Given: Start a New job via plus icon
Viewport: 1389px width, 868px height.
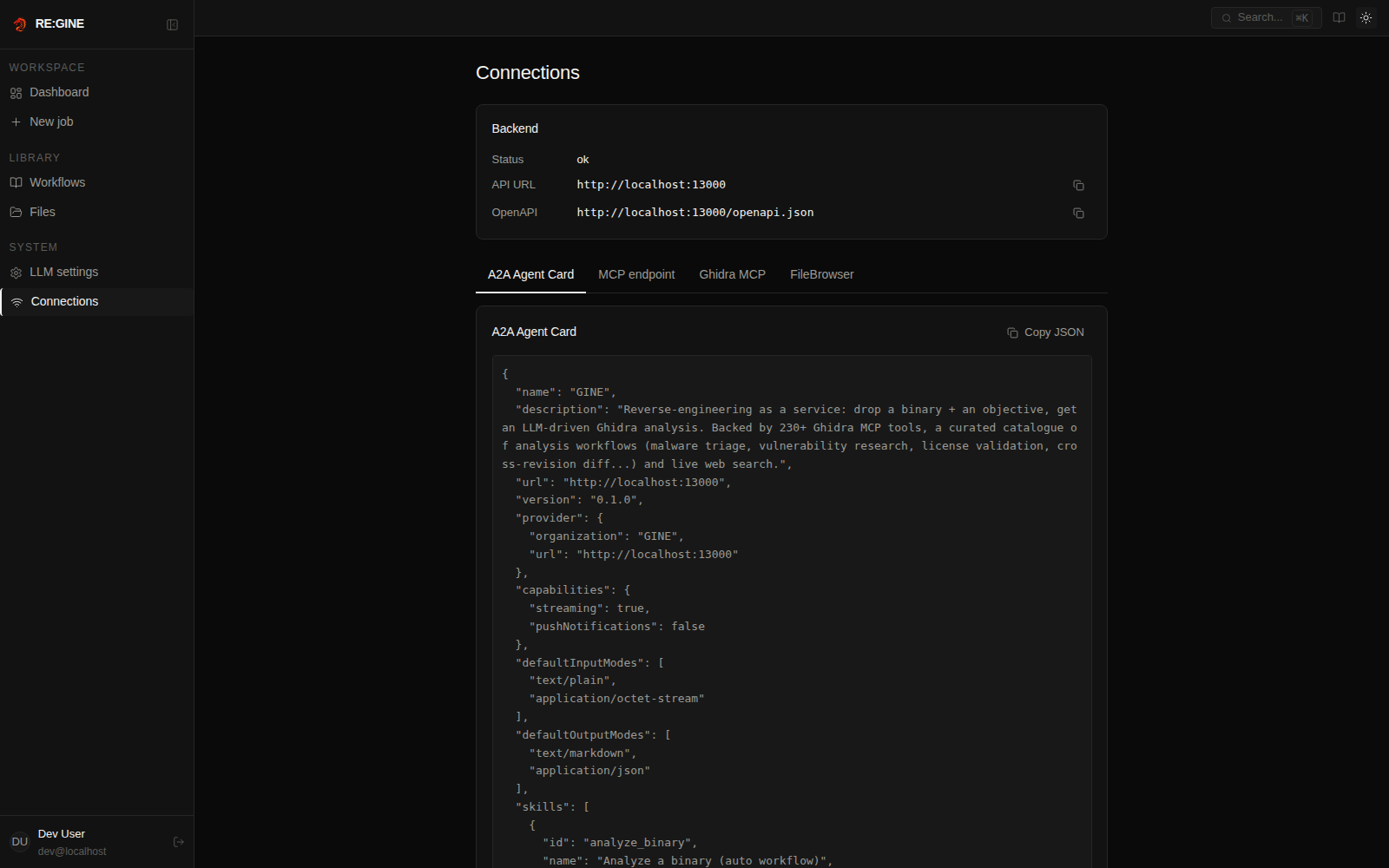Looking at the screenshot, I should pos(96,122).
